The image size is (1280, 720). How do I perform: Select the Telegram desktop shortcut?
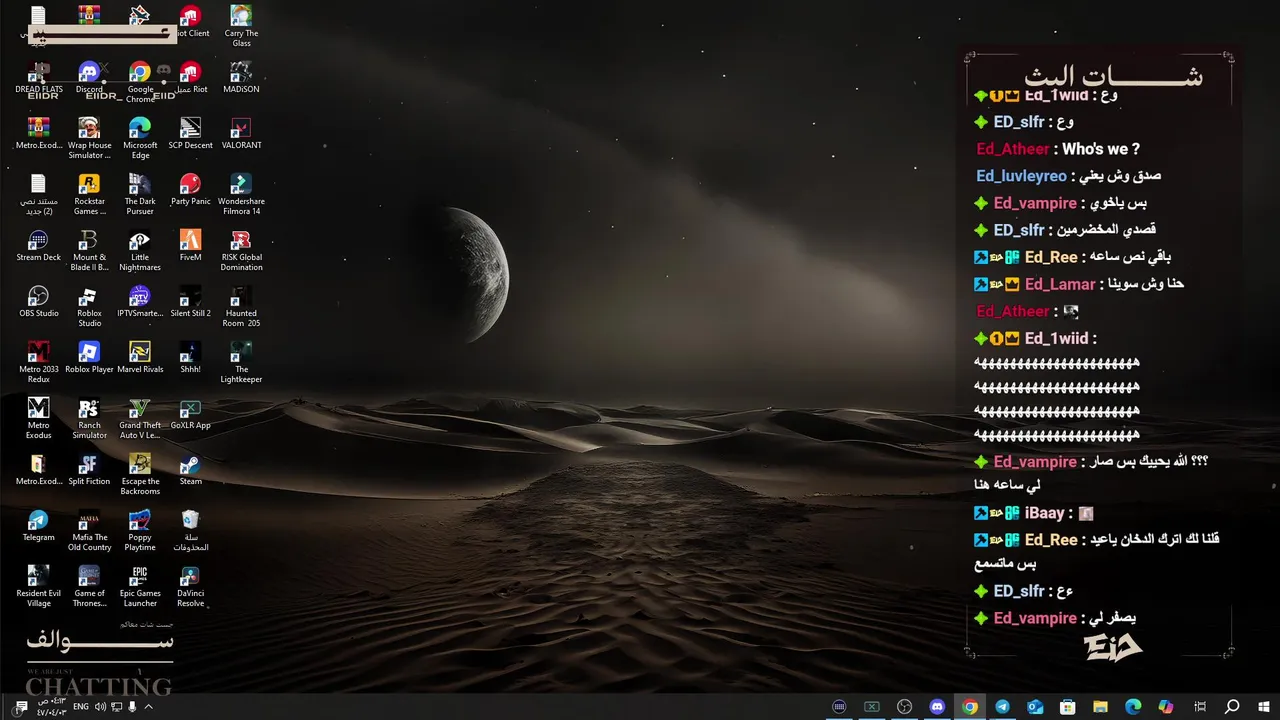pyautogui.click(x=38, y=527)
